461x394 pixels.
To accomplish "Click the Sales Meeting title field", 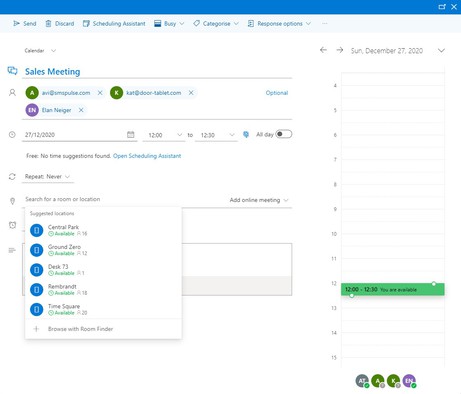I will tap(157, 72).
